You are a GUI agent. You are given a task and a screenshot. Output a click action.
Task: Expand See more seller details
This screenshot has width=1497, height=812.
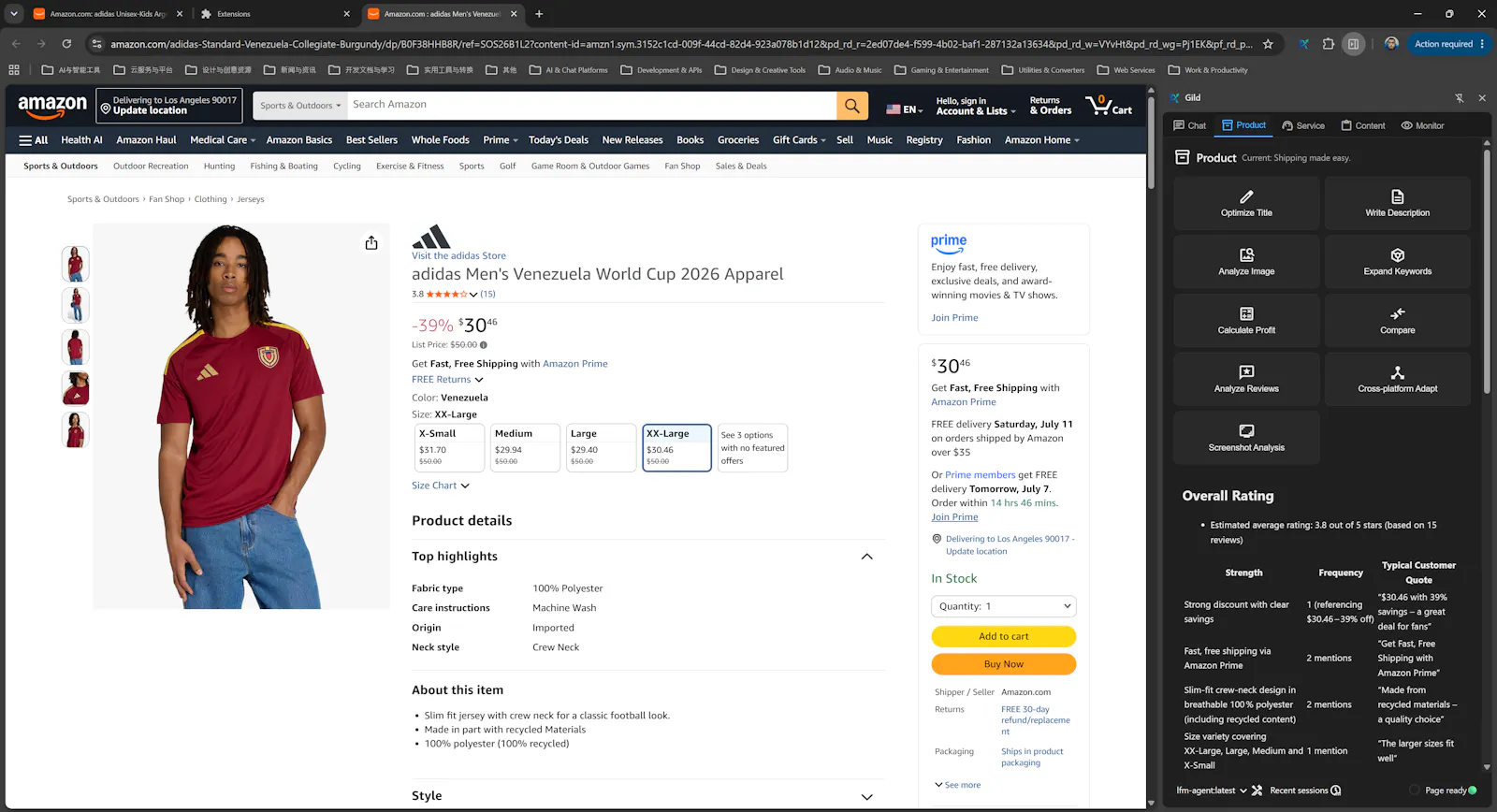958,785
